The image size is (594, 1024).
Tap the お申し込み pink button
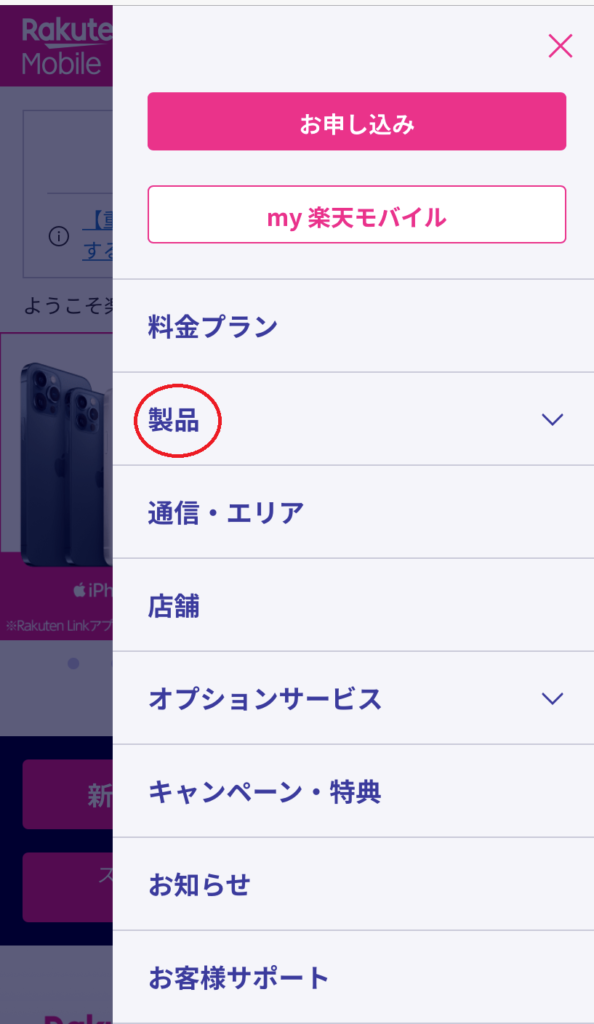click(x=356, y=121)
